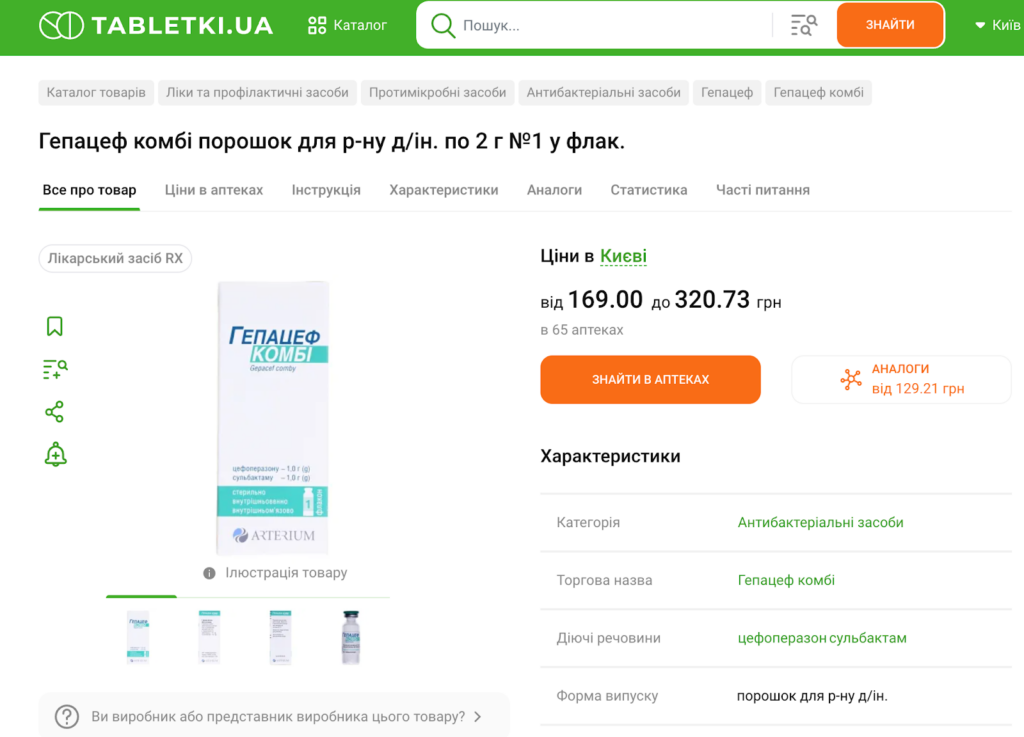Click the add-to-search-list icon beside image

click(55, 369)
